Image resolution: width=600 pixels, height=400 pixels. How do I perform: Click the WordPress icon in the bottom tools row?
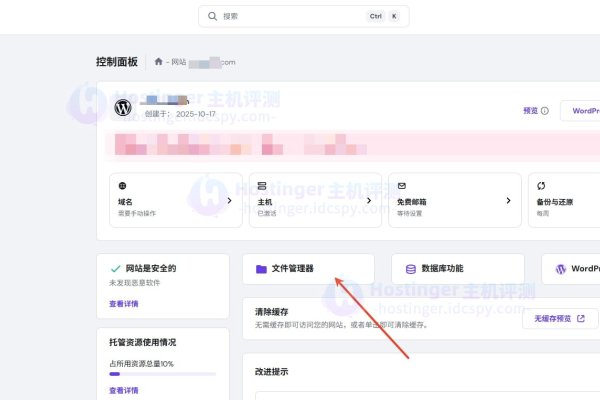click(561, 269)
